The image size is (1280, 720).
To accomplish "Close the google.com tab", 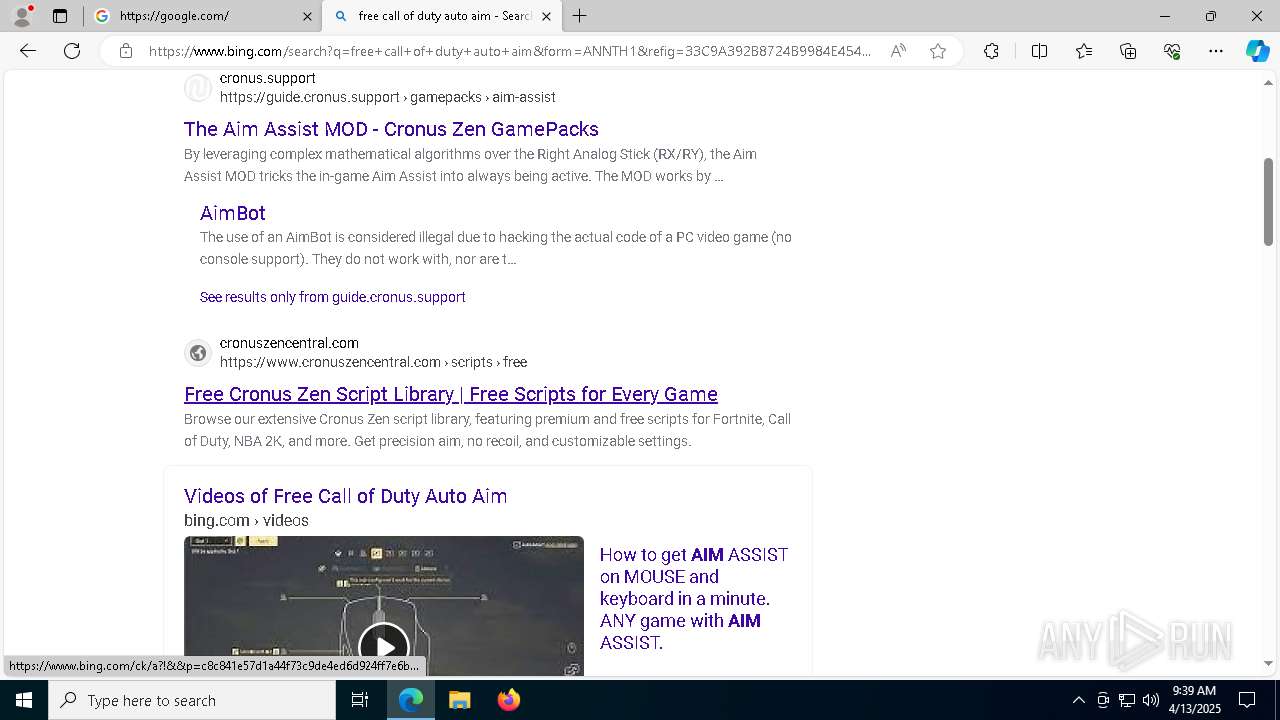I will pyautogui.click(x=307, y=16).
